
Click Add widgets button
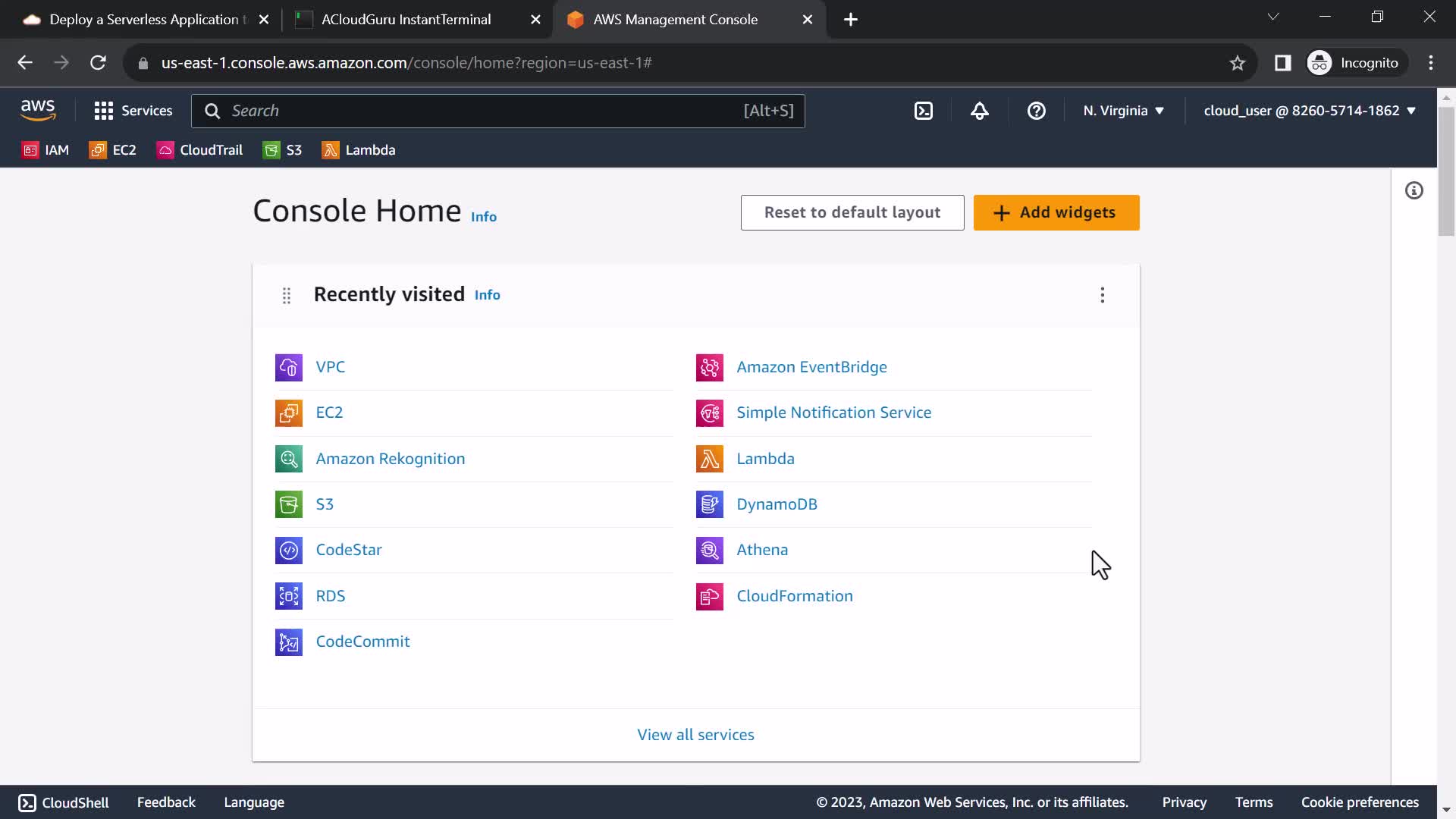(1056, 212)
